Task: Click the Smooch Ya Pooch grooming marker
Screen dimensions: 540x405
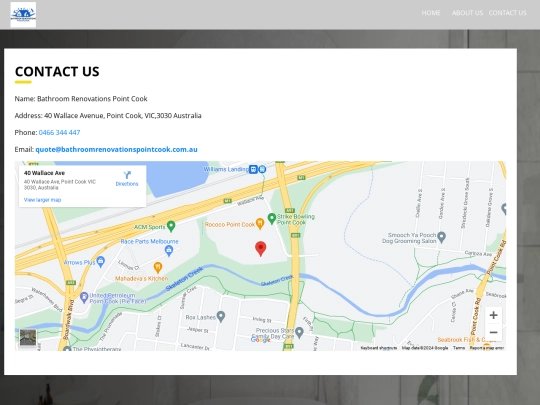Action: pyautogui.click(x=442, y=237)
